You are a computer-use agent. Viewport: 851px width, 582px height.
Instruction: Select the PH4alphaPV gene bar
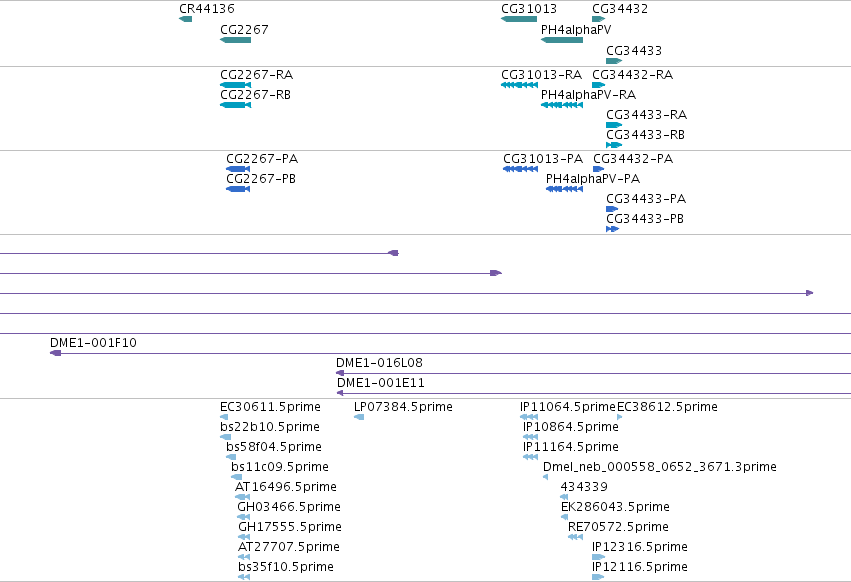click(562, 40)
